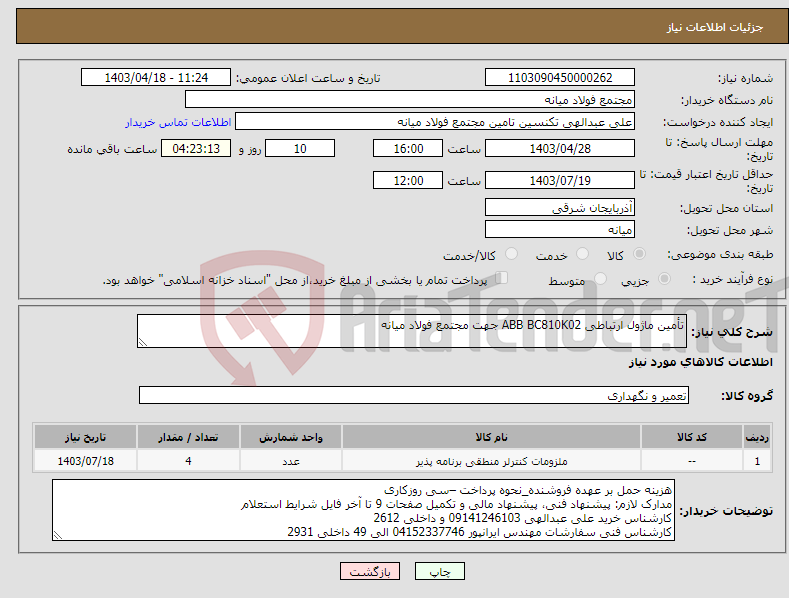Viewport: 789px width, 598px height.
Task: Click the item name ملزومات کنترلر منطقی برنامه پذیر
Action: pyautogui.click(x=491, y=461)
